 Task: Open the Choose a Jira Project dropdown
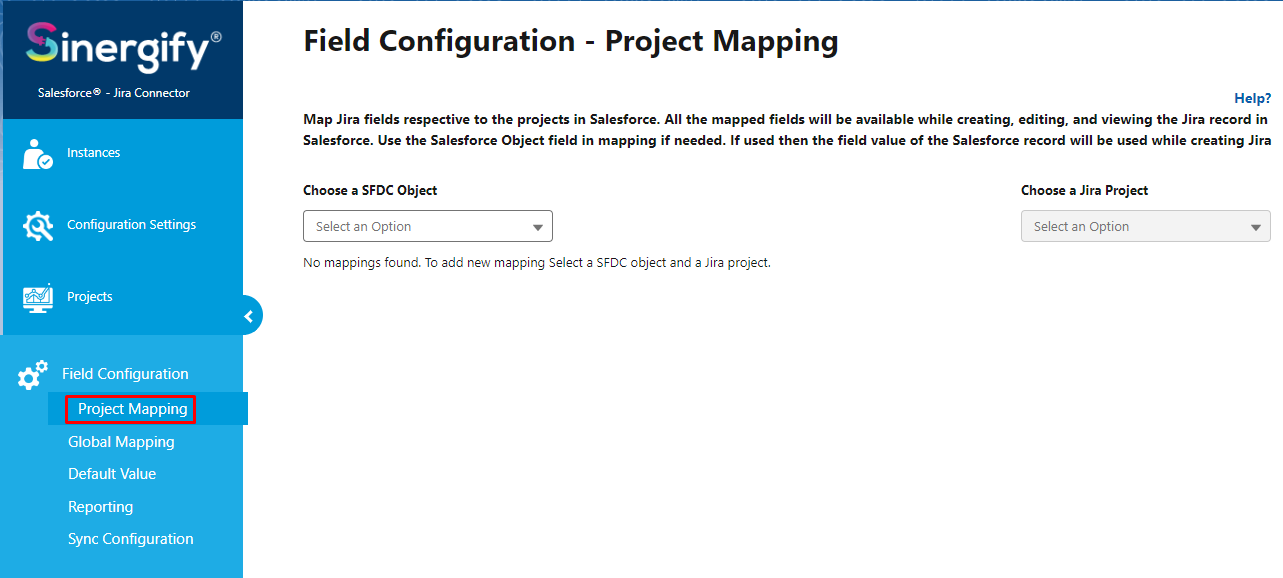pyautogui.click(x=1145, y=227)
